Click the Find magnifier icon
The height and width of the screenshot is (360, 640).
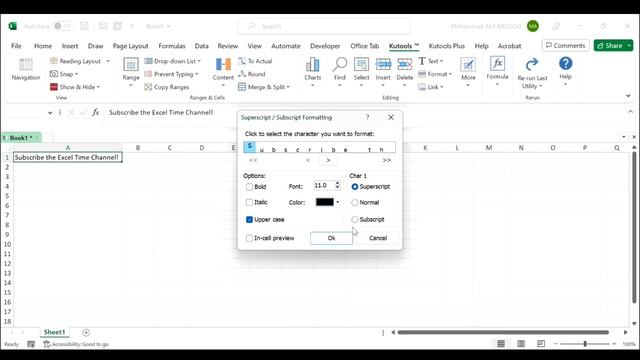339,64
